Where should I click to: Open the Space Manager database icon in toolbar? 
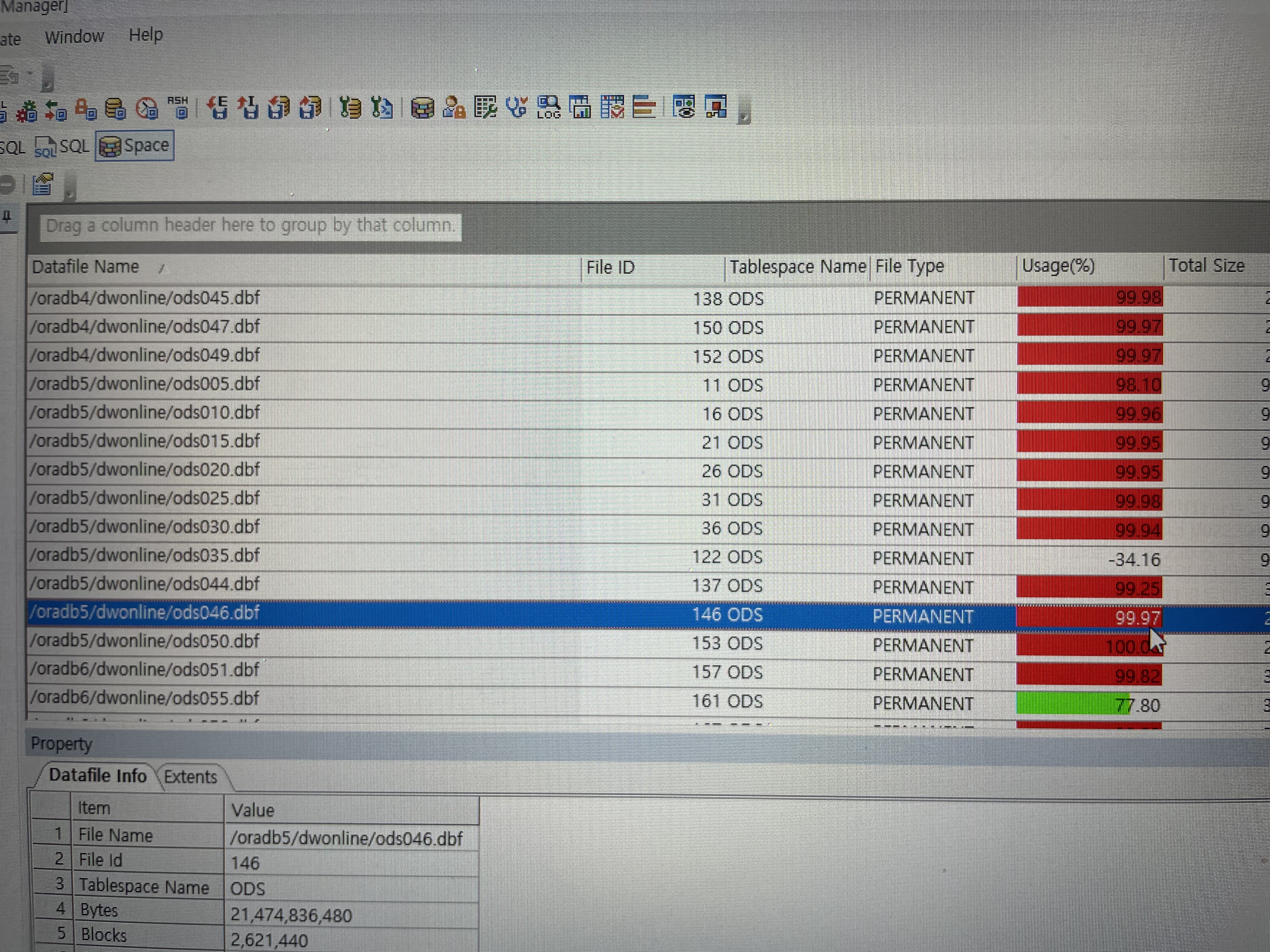click(x=423, y=107)
